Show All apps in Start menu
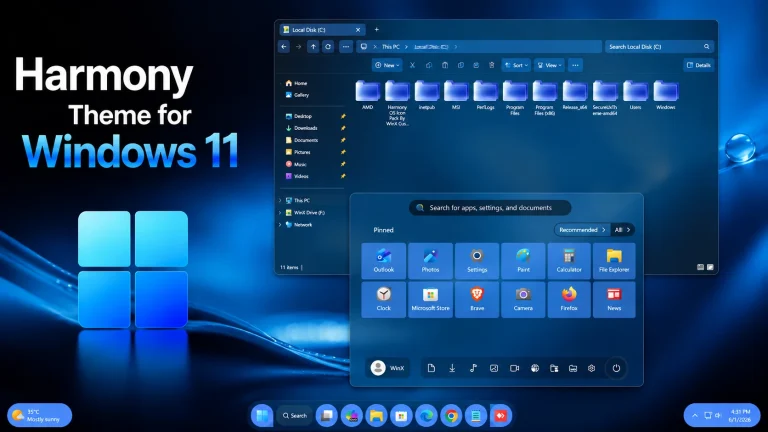The width and height of the screenshot is (768, 432). [623, 230]
